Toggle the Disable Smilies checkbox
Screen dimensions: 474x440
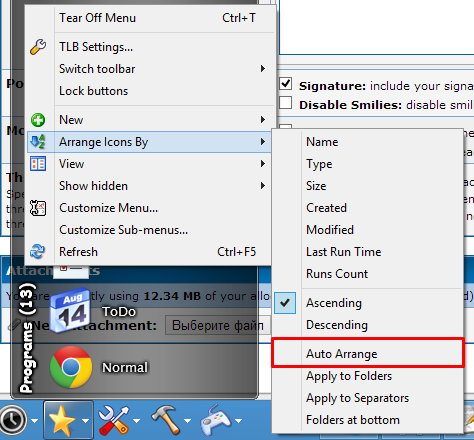pyautogui.click(x=286, y=103)
